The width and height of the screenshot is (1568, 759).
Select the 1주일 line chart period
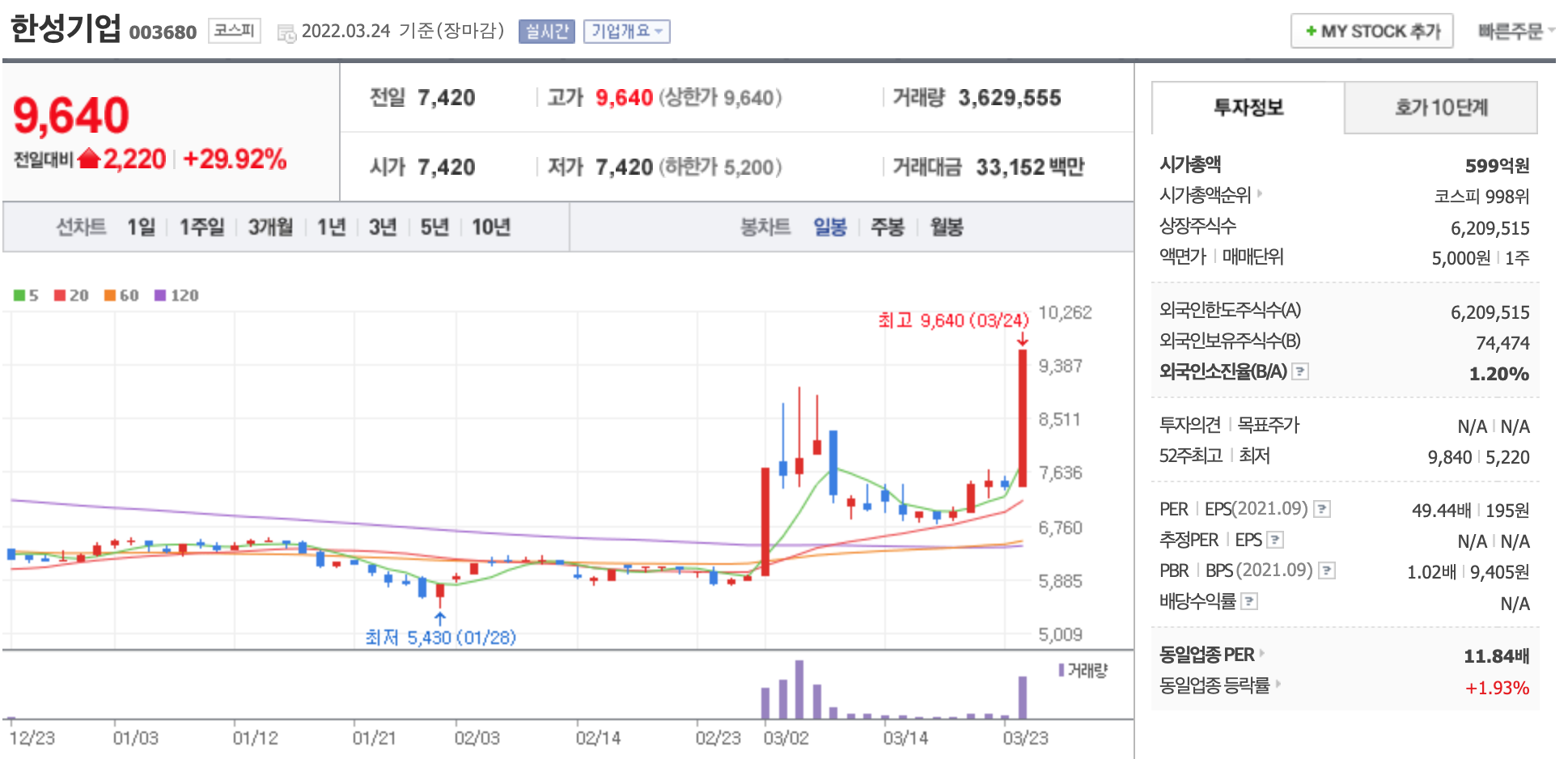201,227
